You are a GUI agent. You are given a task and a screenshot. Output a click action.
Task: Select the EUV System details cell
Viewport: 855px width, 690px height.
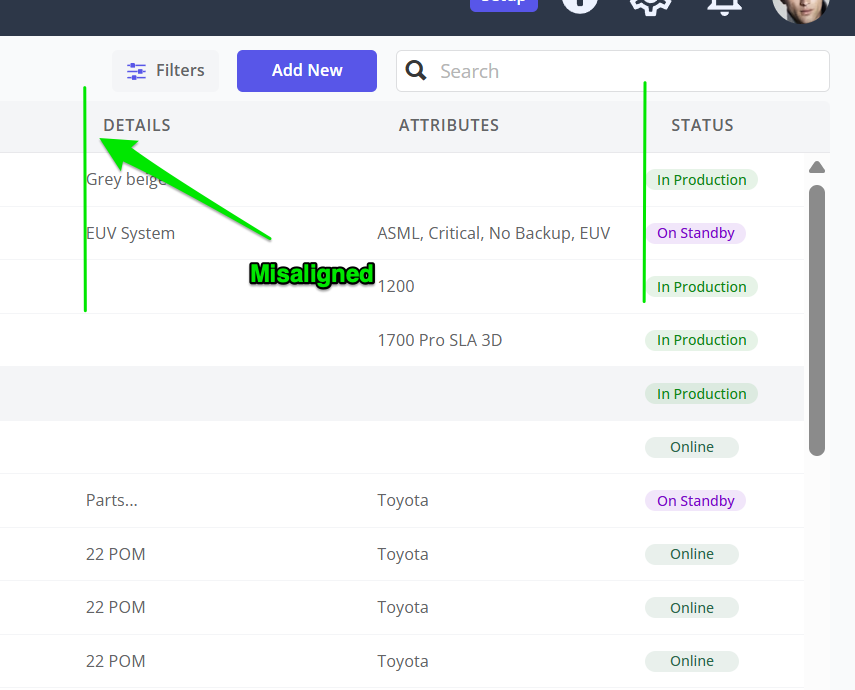point(130,233)
